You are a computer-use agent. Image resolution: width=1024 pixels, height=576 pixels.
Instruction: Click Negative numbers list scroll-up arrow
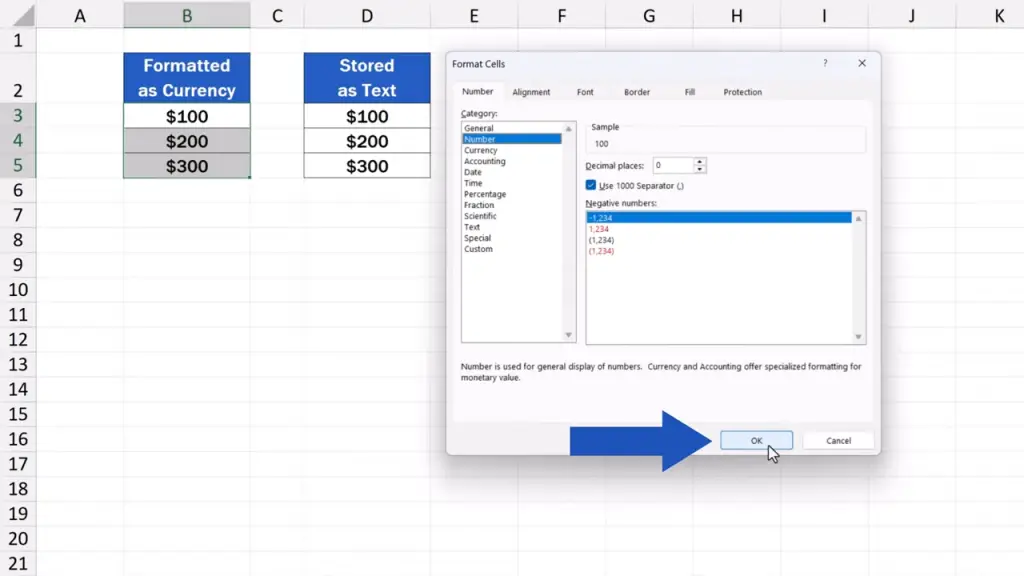click(858, 218)
